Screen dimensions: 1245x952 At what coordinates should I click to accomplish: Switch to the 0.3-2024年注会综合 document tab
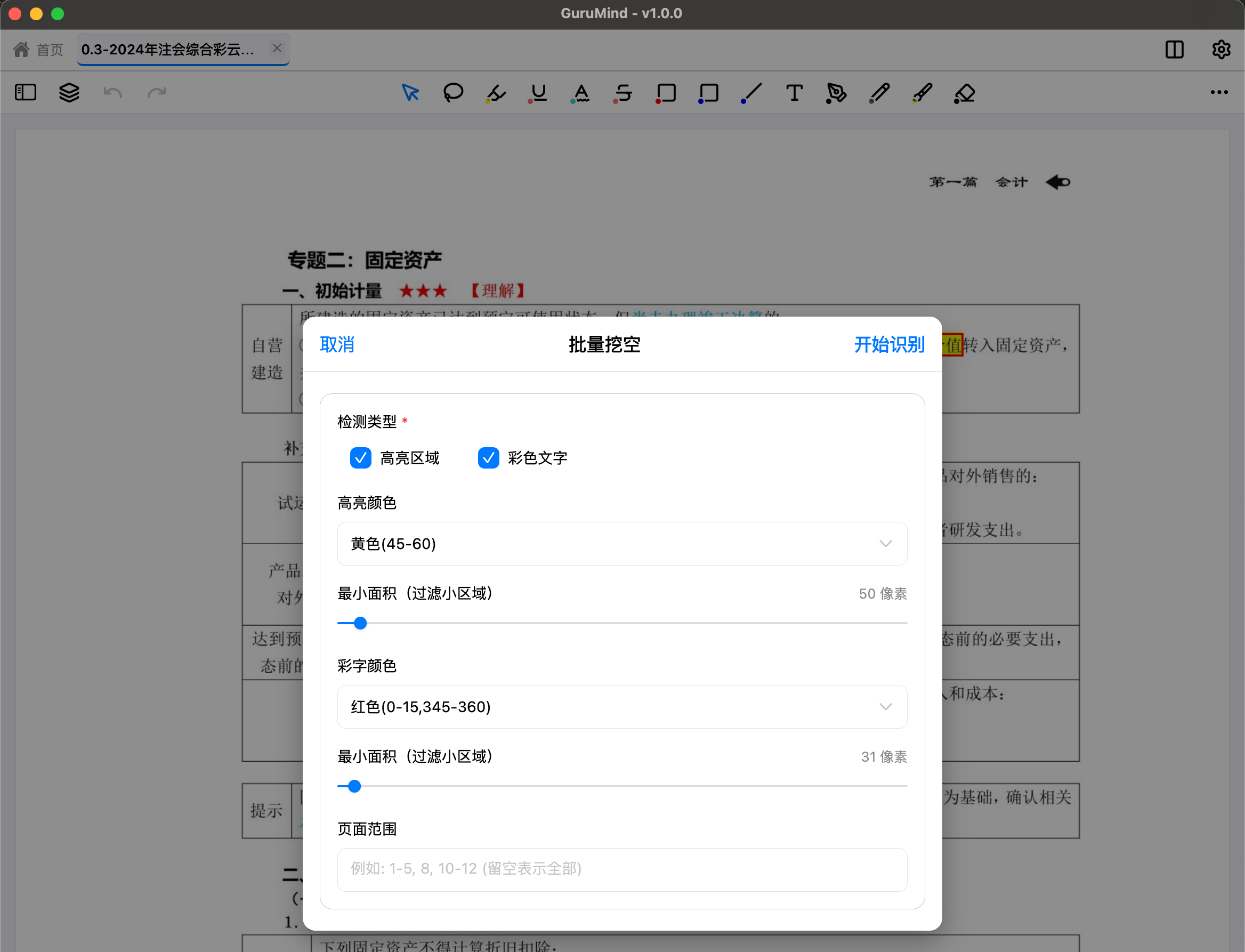point(168,49)
